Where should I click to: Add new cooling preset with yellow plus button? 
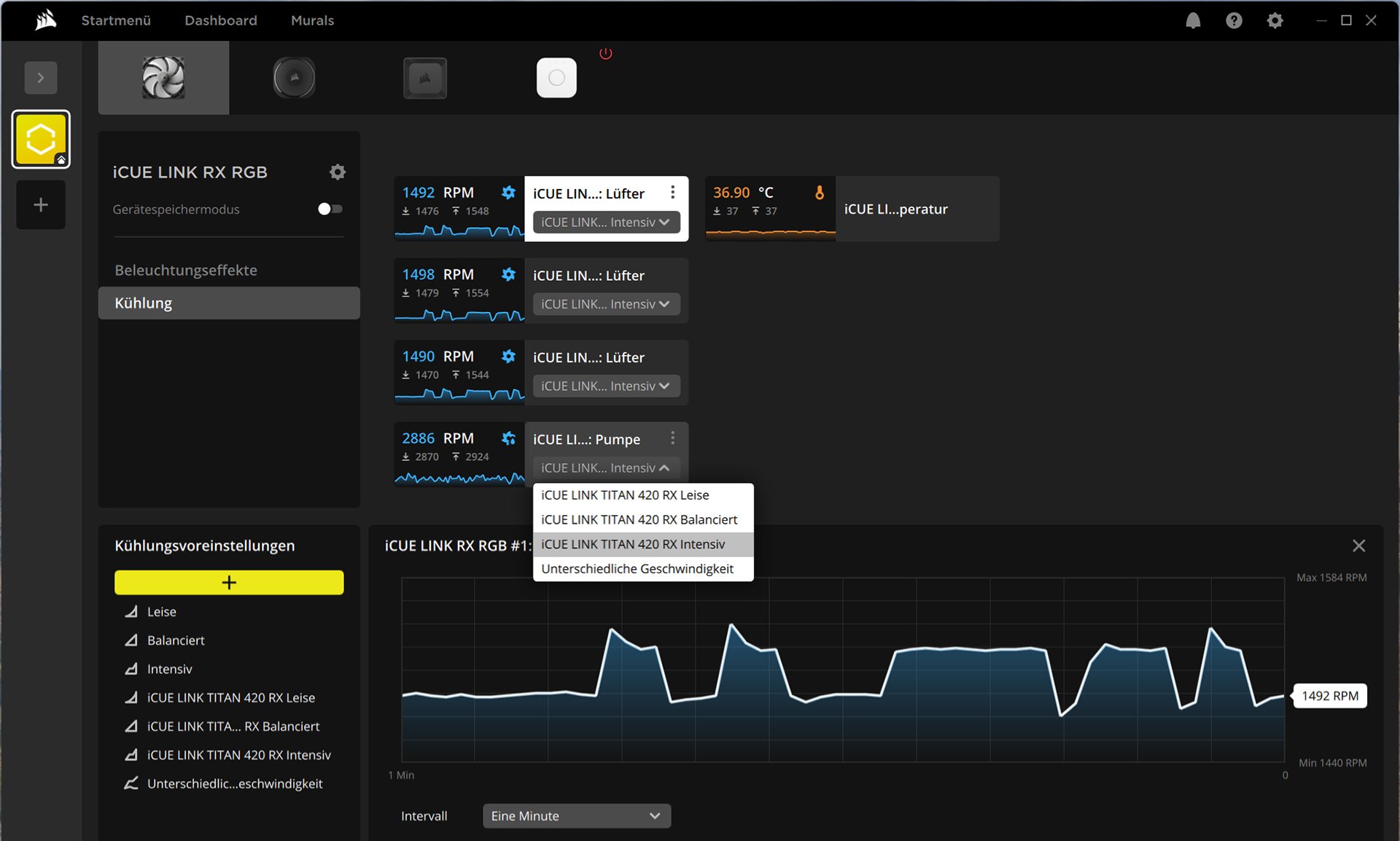[229, 582]
